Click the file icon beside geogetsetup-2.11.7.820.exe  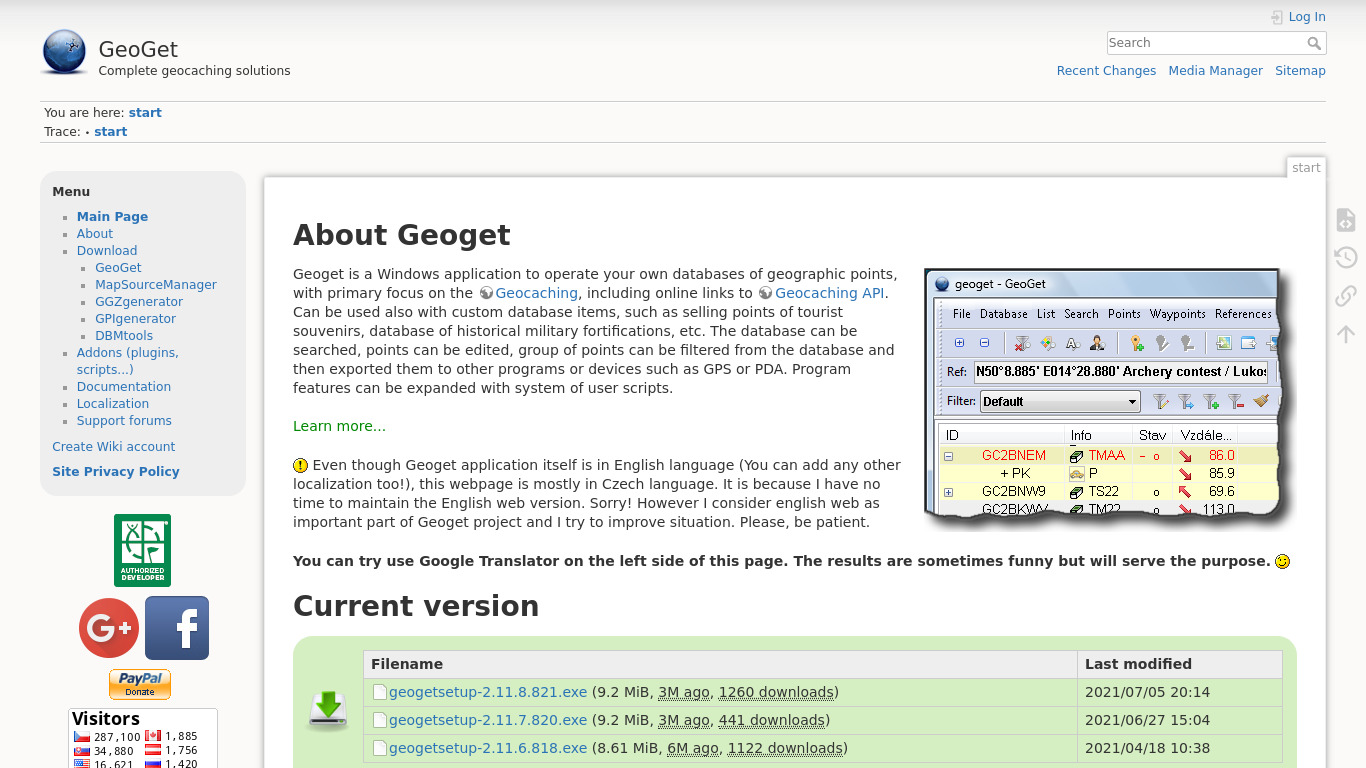pos(380,720)
